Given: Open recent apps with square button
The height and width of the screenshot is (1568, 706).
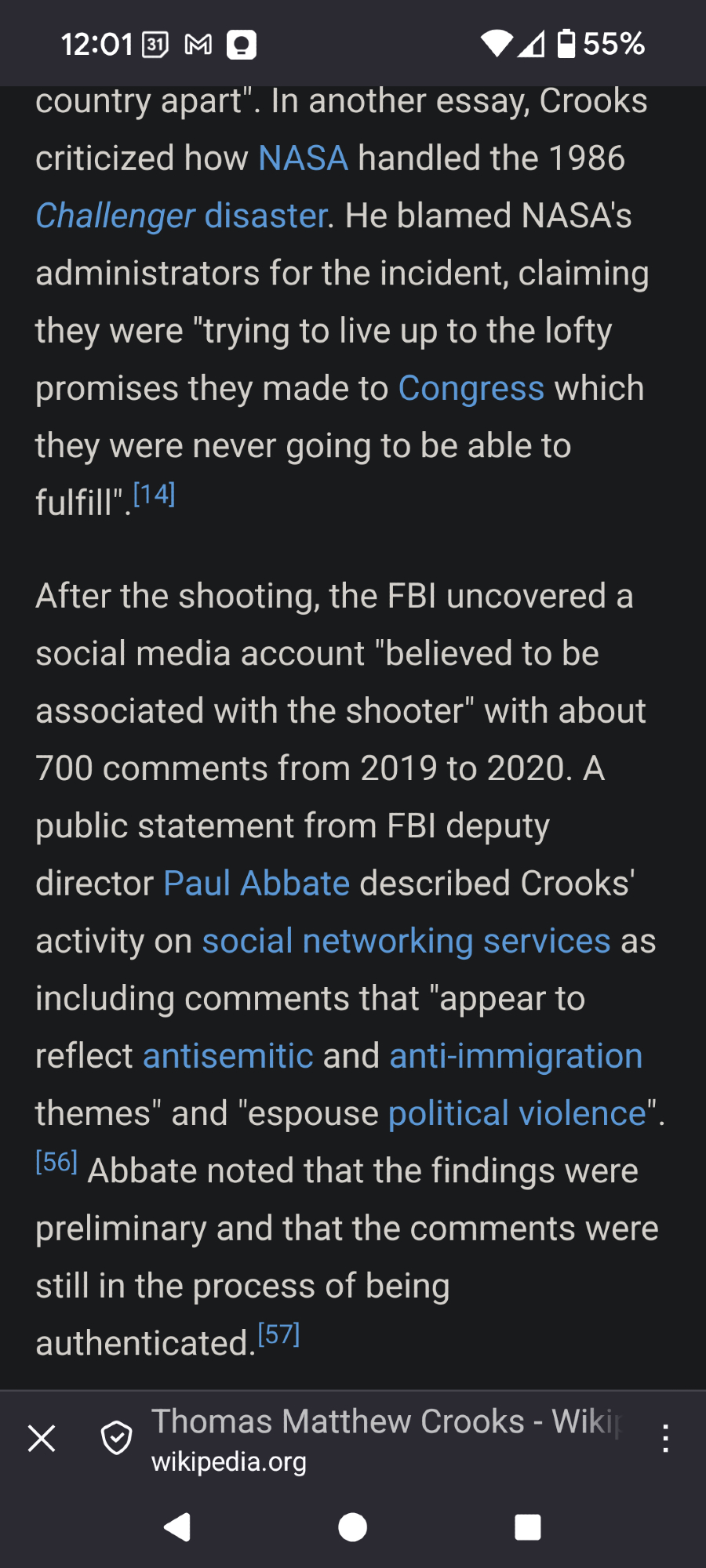Looking at the screenshot, I should (527, 1527).
